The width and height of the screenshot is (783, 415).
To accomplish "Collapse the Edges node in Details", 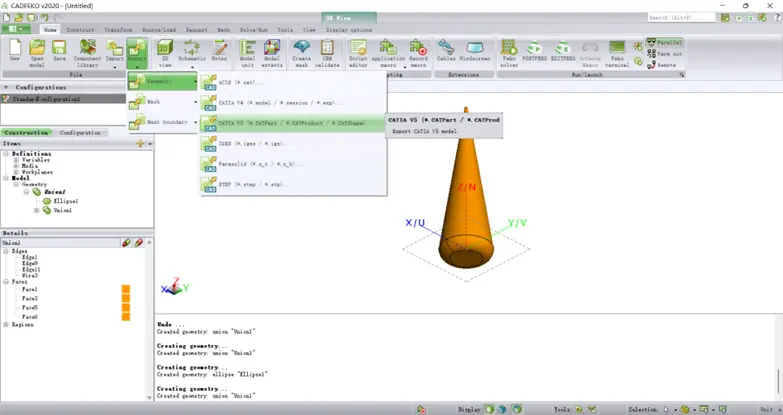I will point(6,251).
